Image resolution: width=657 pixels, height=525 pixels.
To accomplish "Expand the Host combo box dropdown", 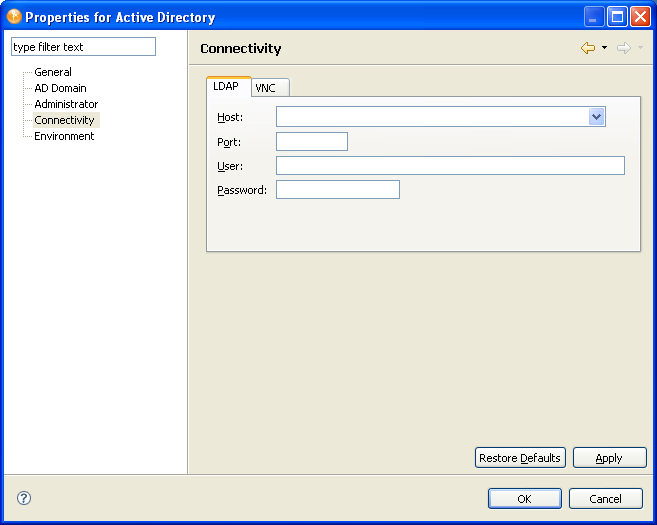I will click(x=596, y=116).
